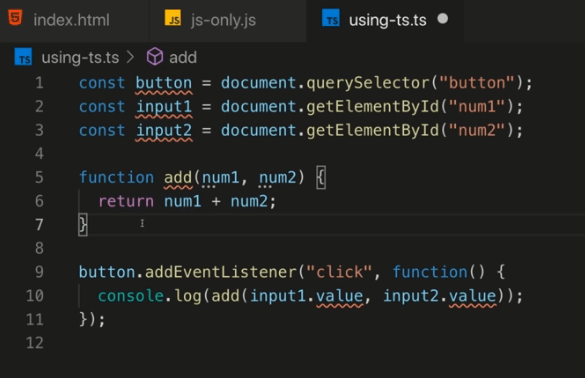Image resolution: width=585 pixels, height=378 pixels.
Task: Click the closing }); on line 11
Action: (x=93, y=320)
